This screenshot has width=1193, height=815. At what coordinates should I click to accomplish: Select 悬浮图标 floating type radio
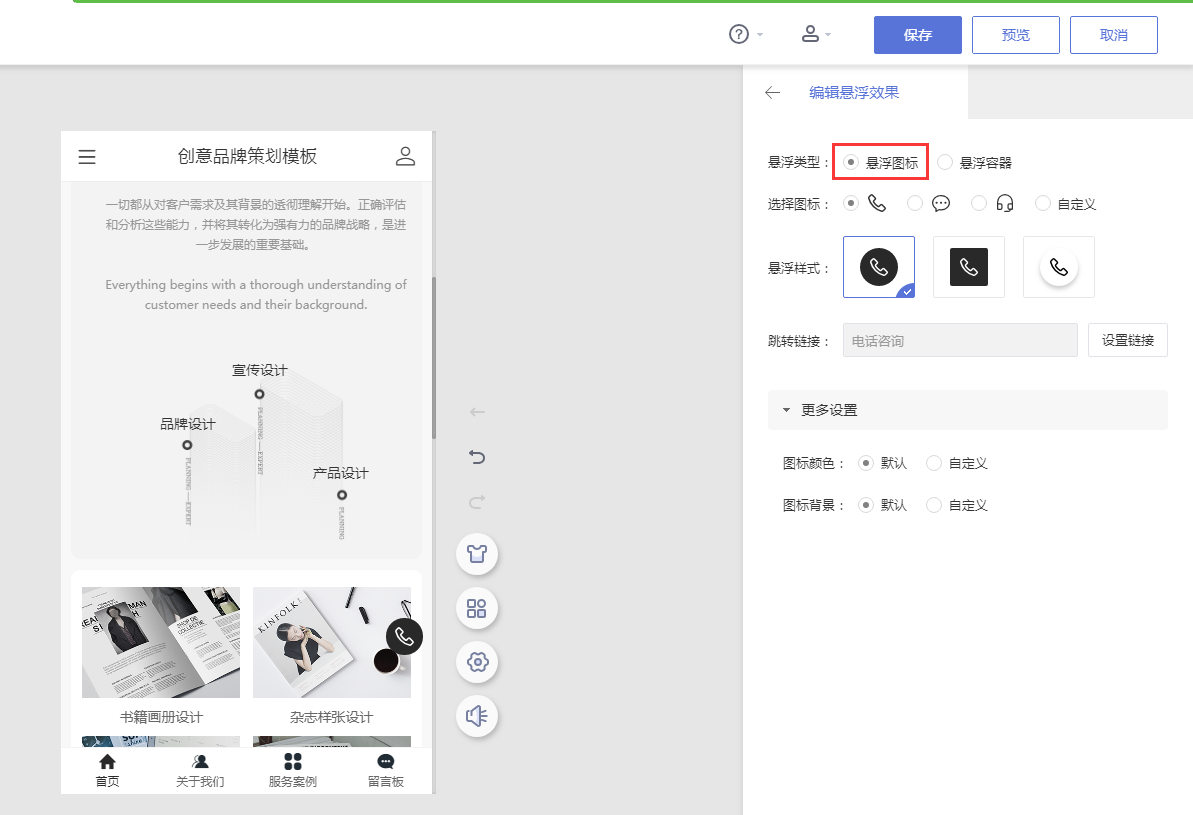point(851,162)
